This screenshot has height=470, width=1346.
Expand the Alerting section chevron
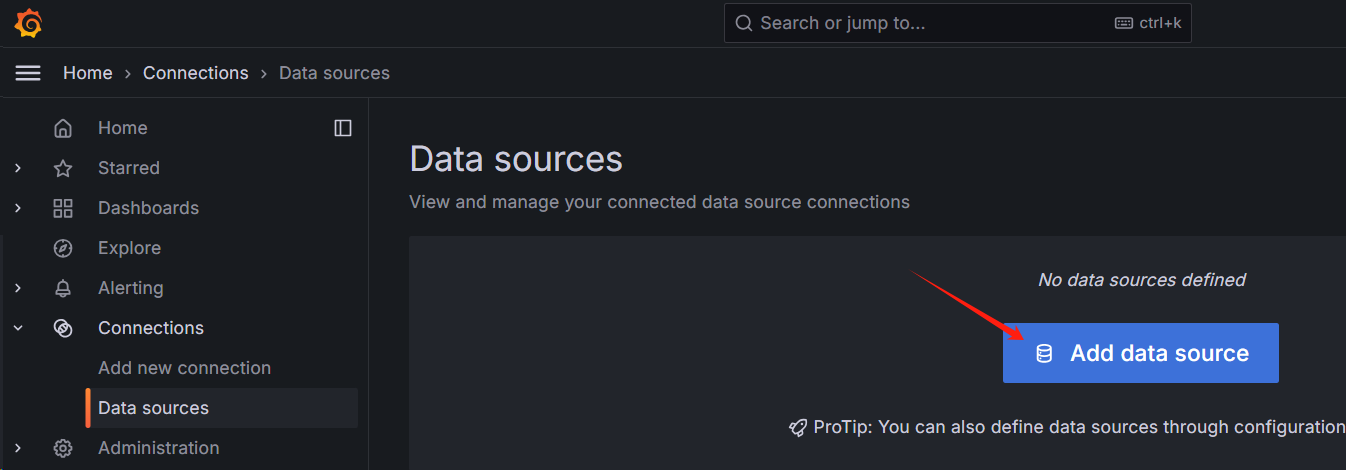pos(18,288)
